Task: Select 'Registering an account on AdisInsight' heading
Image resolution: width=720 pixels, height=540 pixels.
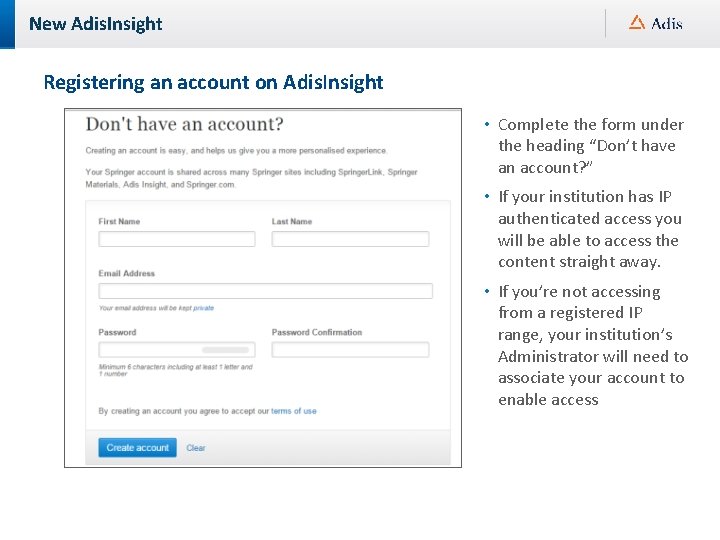Action: click(213, 82)
